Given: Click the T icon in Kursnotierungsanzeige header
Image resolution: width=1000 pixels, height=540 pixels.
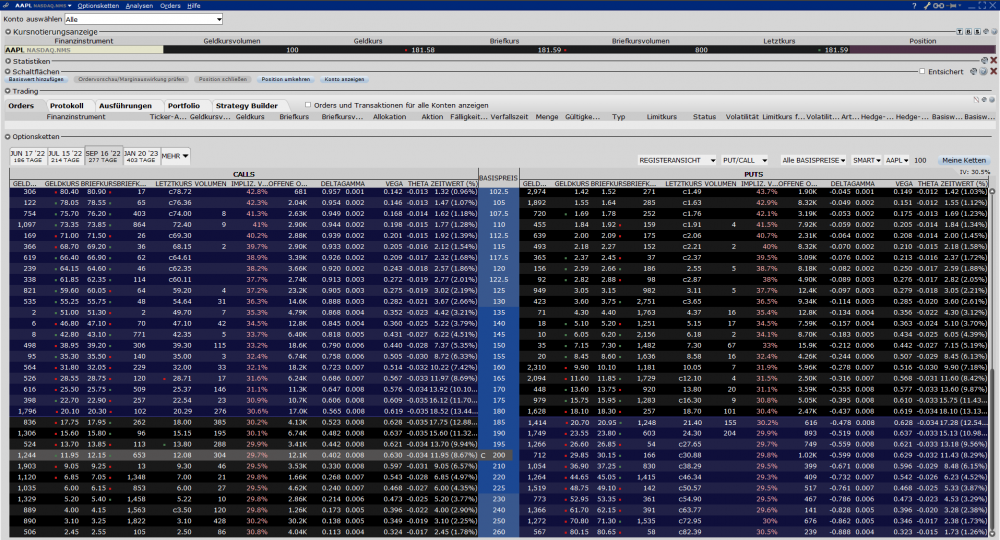Looking at the screenshot, I should tap(958, 32).
